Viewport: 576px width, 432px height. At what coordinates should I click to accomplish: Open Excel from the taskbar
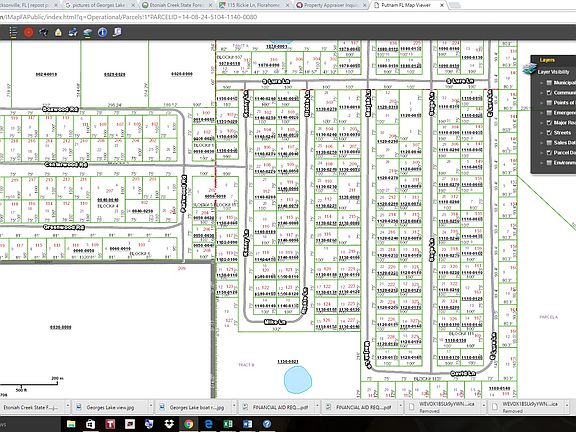228,424
